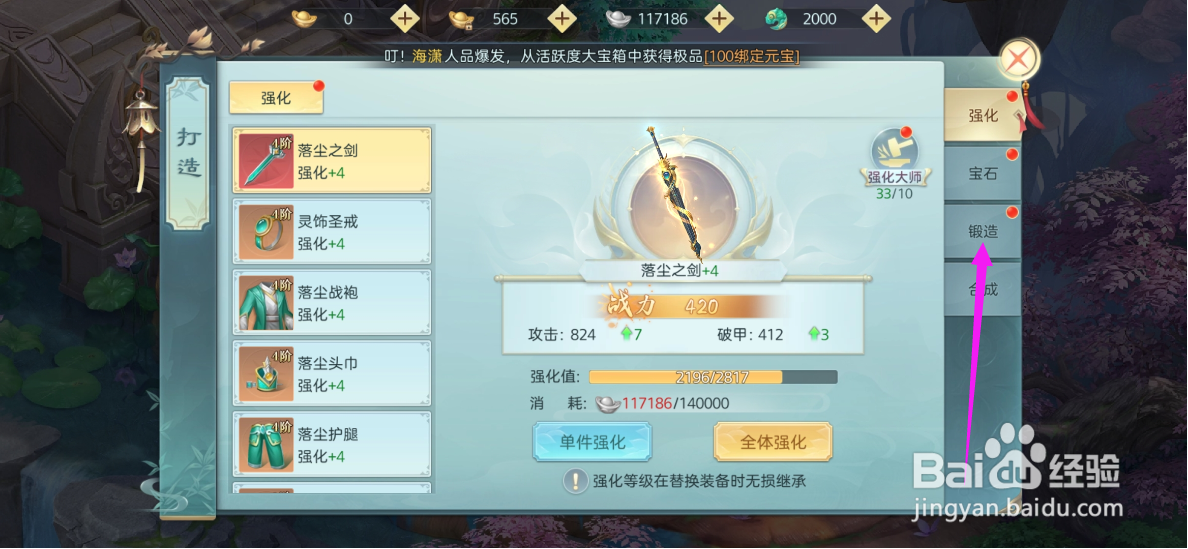The height and width of the screenshot is (549, 1188).
Task: Close the forging panel with X
Action: (x=1019, y=58)
